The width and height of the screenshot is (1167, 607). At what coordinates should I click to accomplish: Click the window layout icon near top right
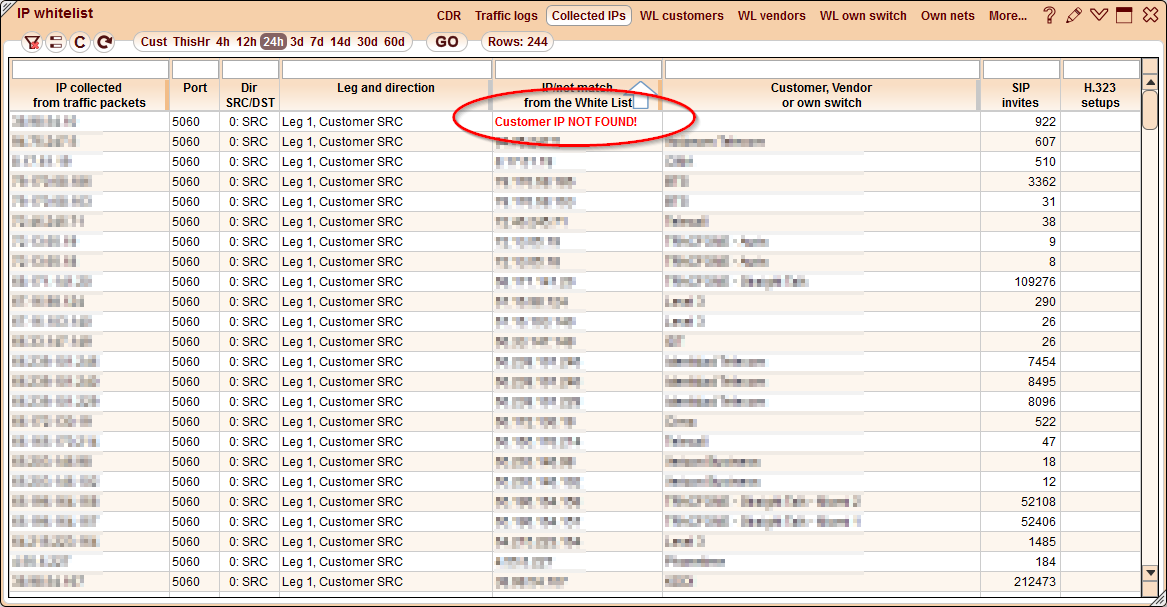point(1123,14)
